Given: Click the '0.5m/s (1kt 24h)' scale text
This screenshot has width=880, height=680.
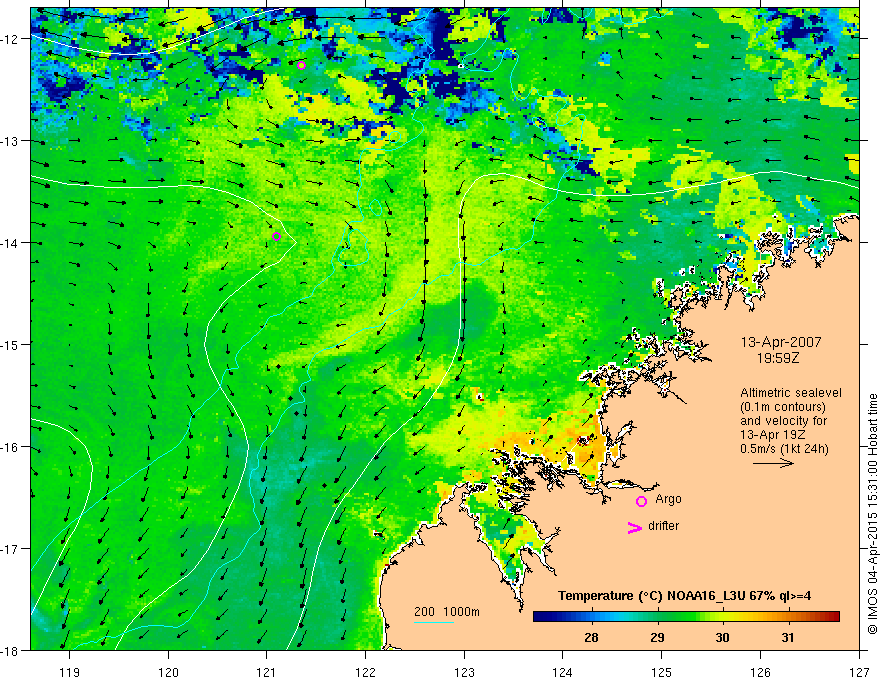Looking at the screenshot, I should [784, 449].
